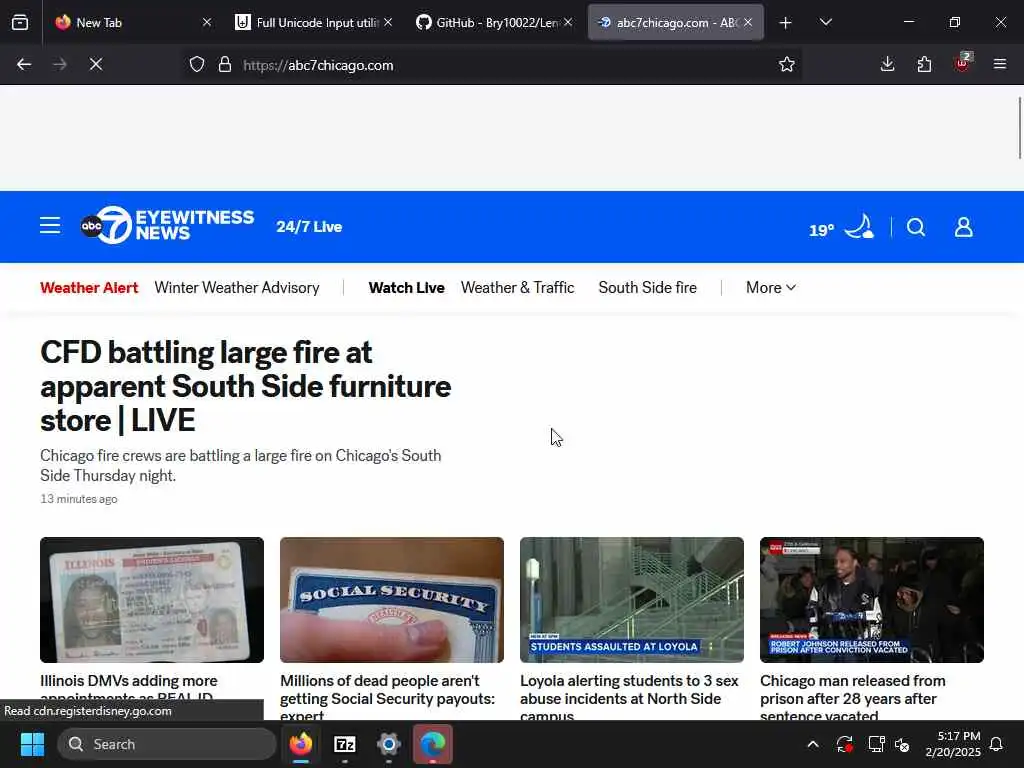Click the taskbar Search box
Screen dimensions: 1024x768
[x=167, y=744]
